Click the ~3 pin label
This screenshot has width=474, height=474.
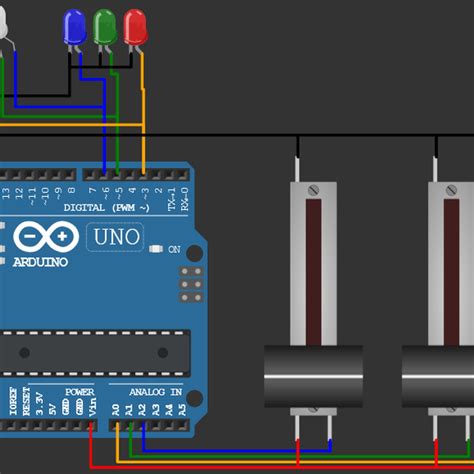[145, 192]
